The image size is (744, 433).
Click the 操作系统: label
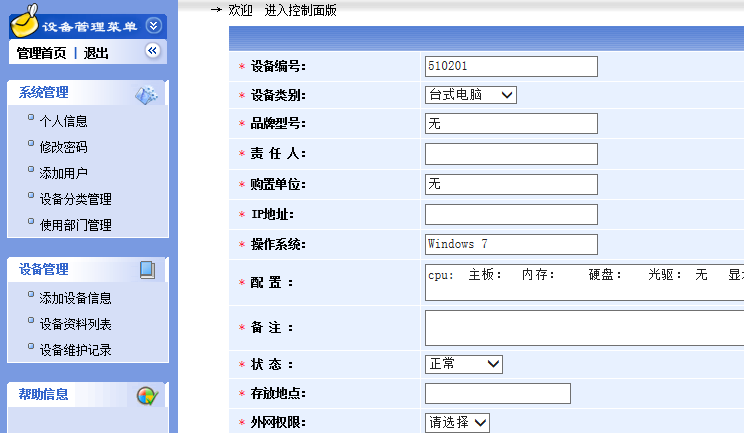pos(278,245)
